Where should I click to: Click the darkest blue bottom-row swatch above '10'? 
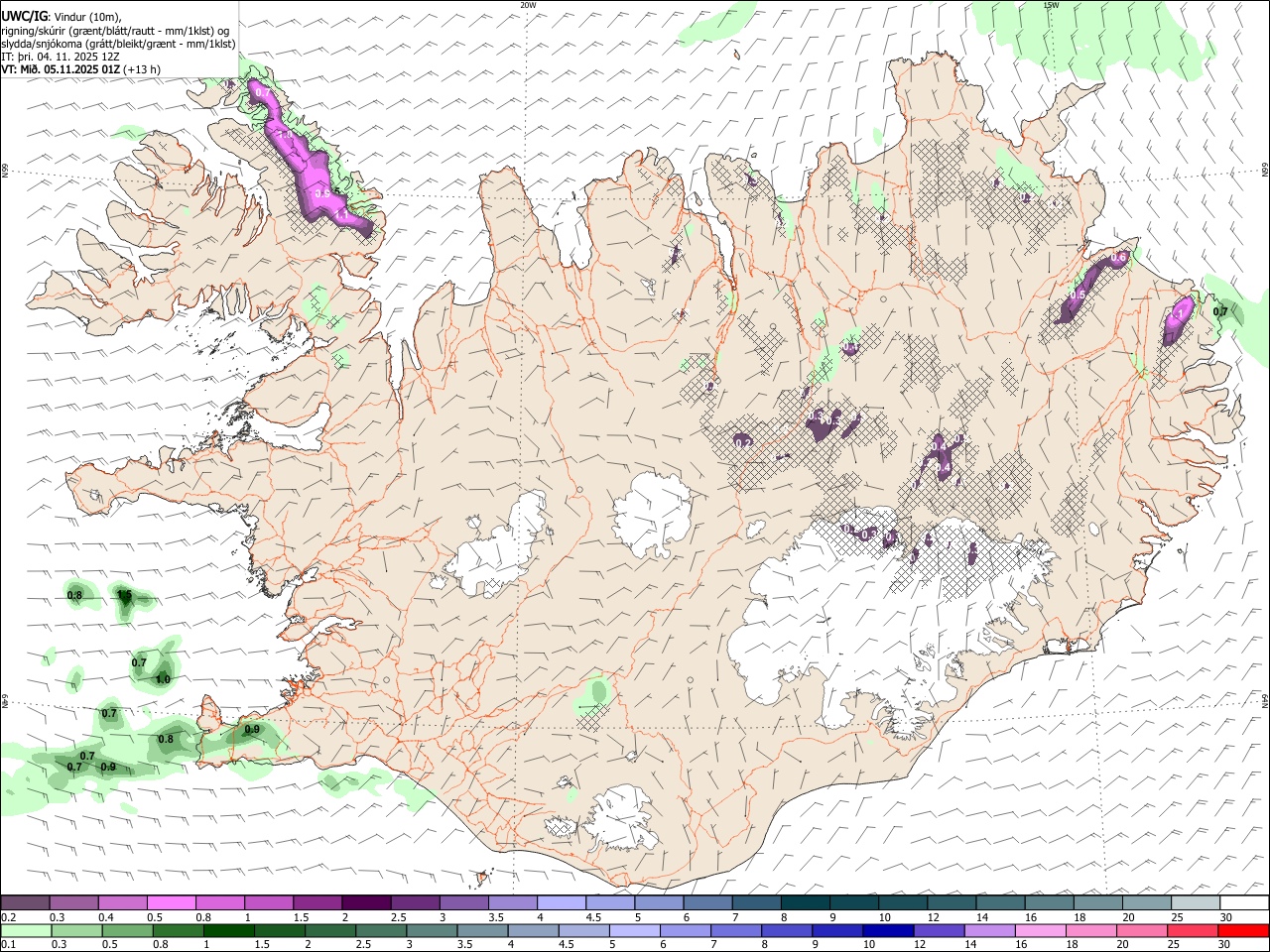click(888, 930)
